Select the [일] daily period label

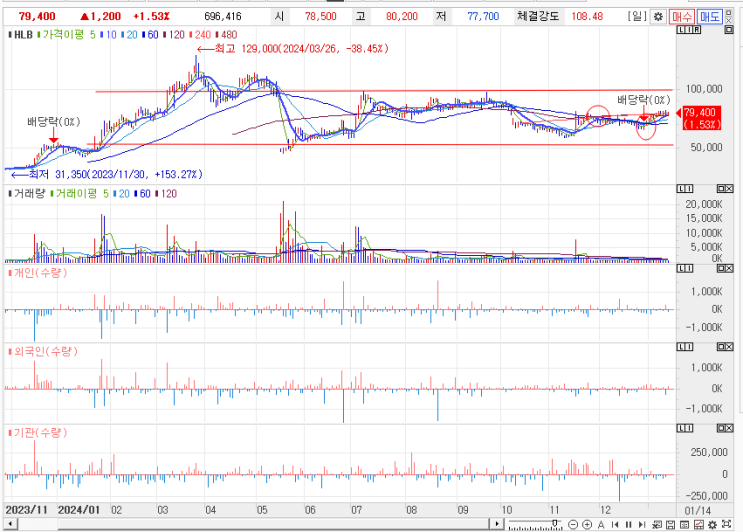(x=637, y=17)
